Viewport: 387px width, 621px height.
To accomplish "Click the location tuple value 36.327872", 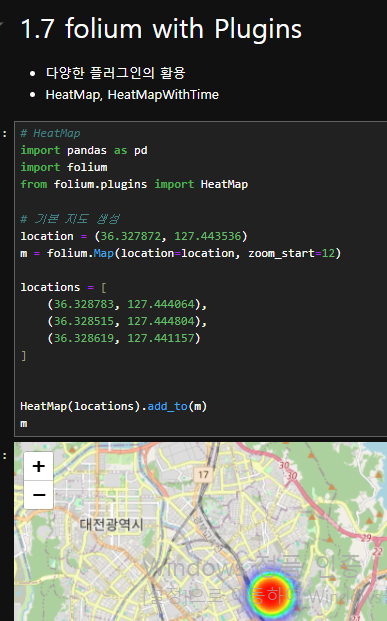I will point(131,236).
